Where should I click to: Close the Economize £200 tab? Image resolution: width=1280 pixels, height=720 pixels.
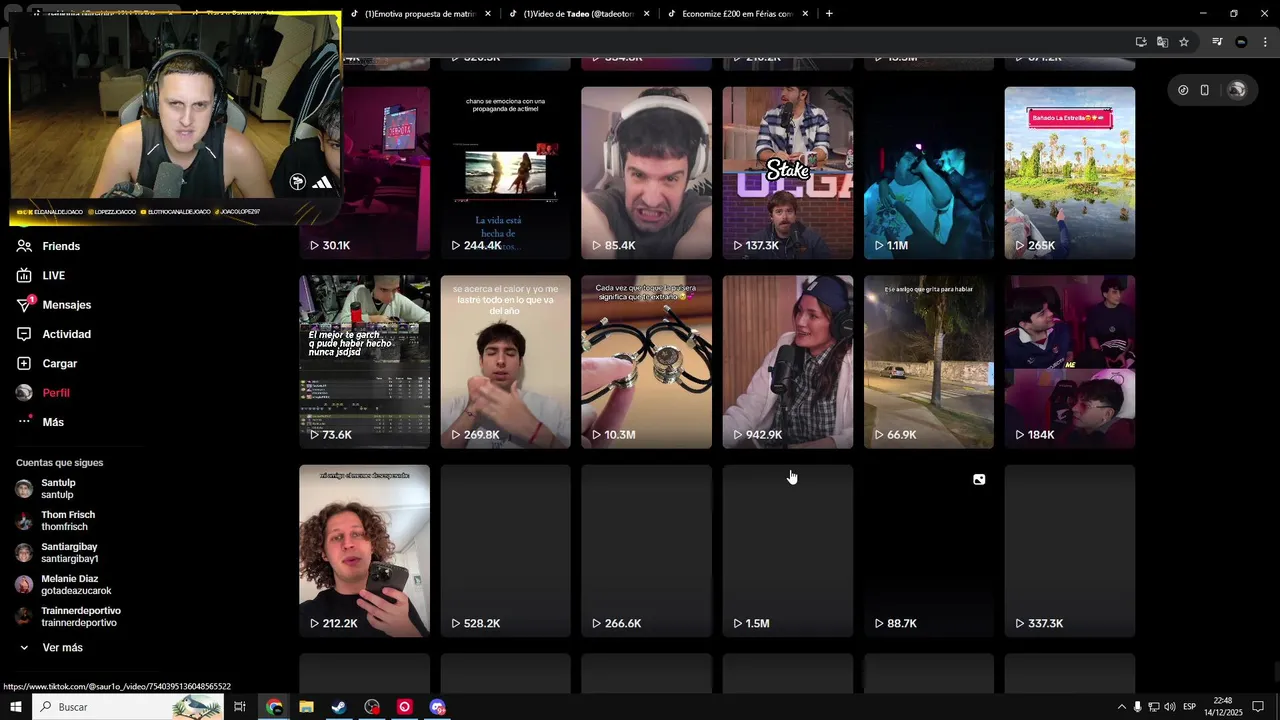click(805, 14)
